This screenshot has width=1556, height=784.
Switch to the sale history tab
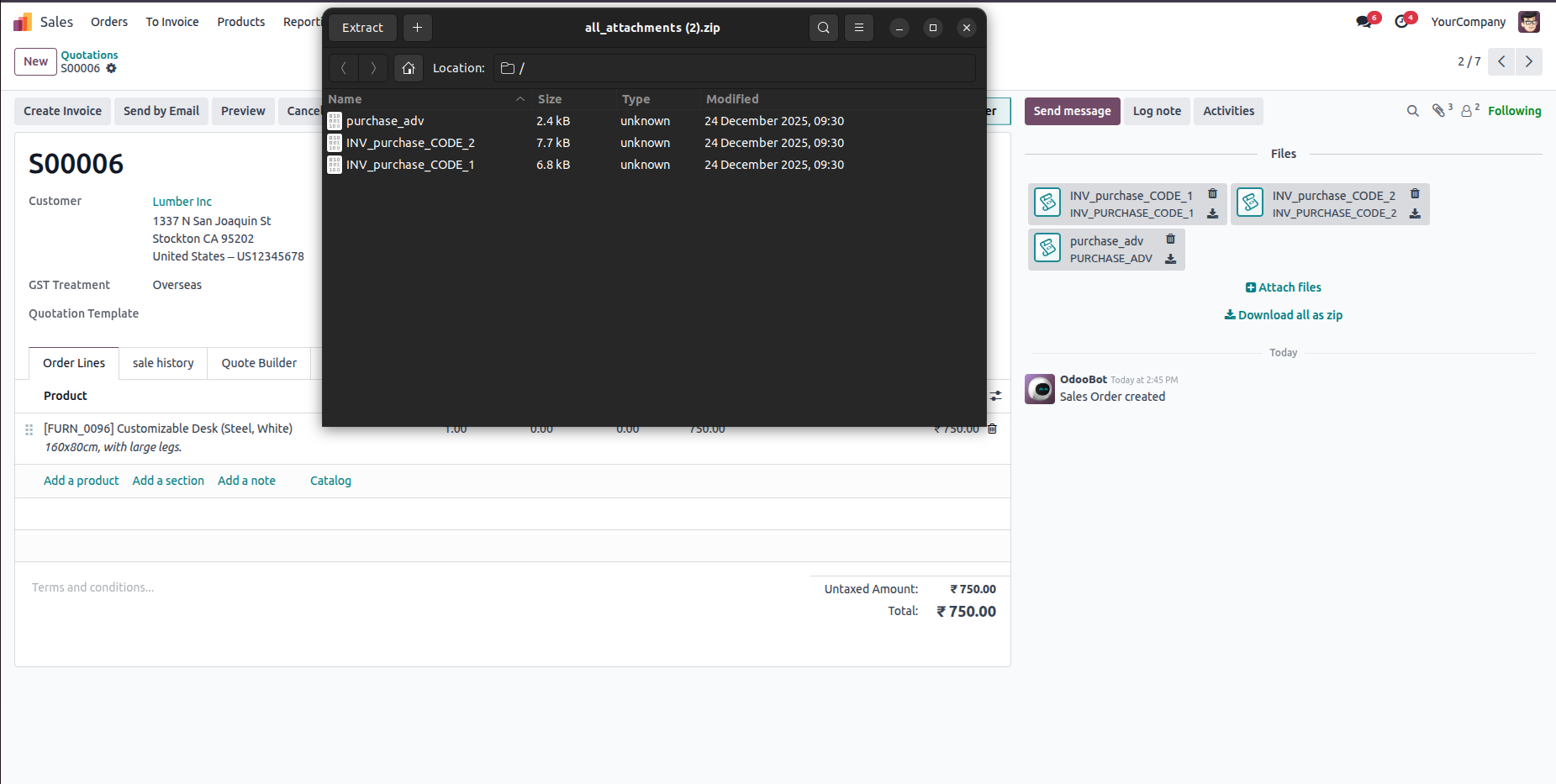point(163,363)
